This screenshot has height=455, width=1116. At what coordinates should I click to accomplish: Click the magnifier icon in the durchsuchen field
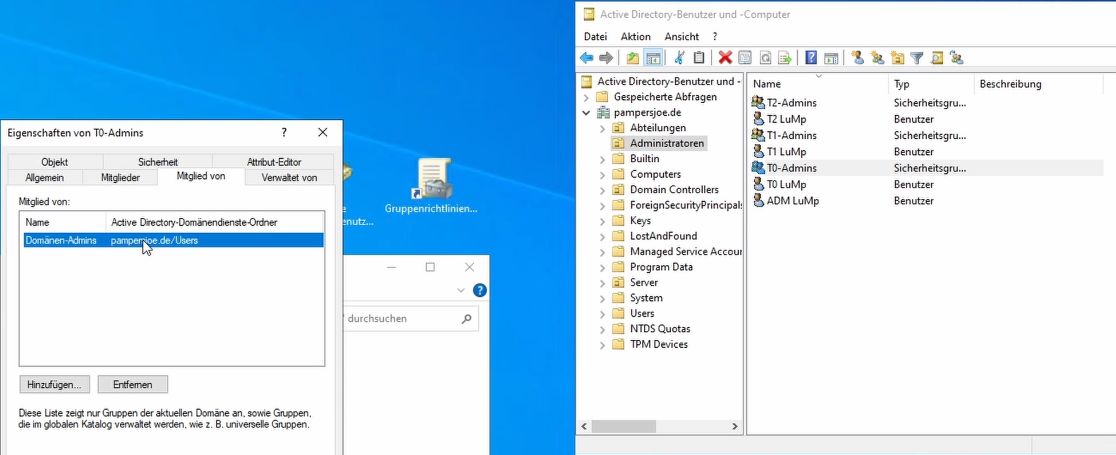(466, 319)
